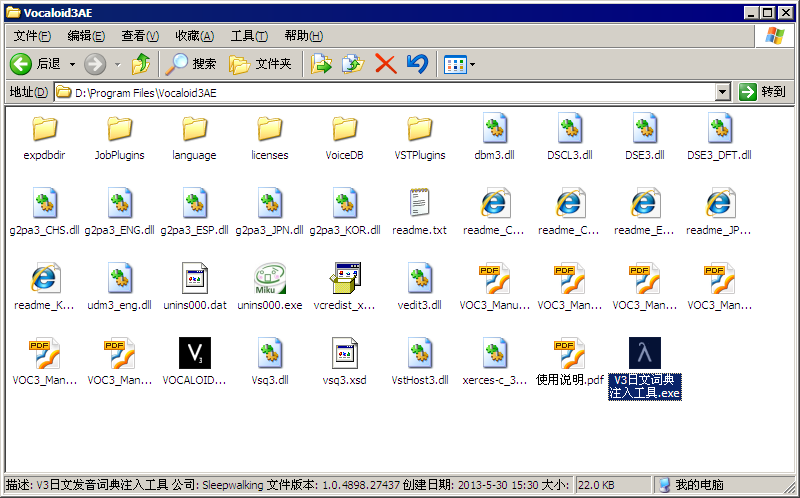Select the g2pa3_ENG.dll file

pos(119,212)
